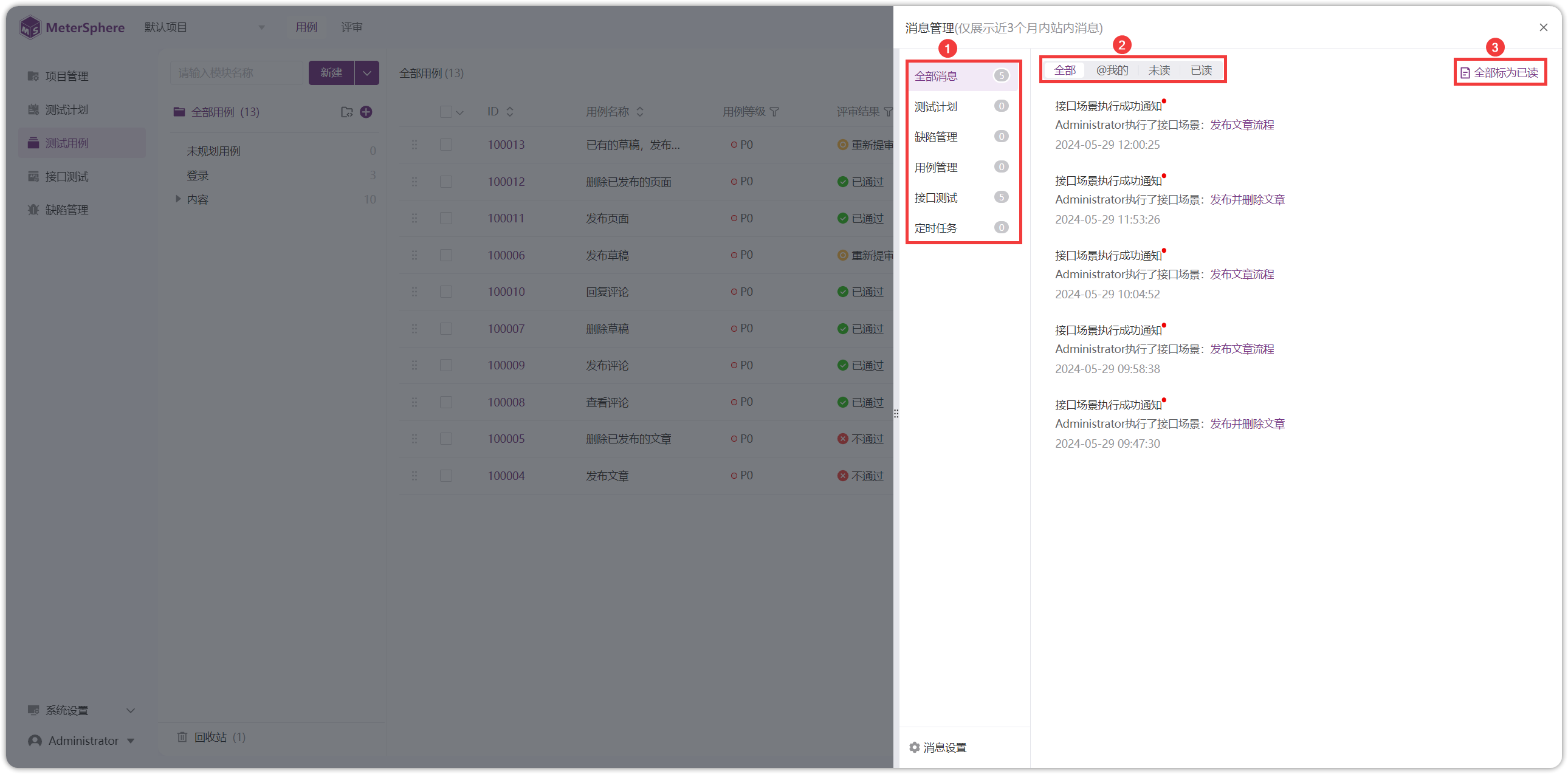Click the MeterSphere logo icon

(x=29, y=27)
